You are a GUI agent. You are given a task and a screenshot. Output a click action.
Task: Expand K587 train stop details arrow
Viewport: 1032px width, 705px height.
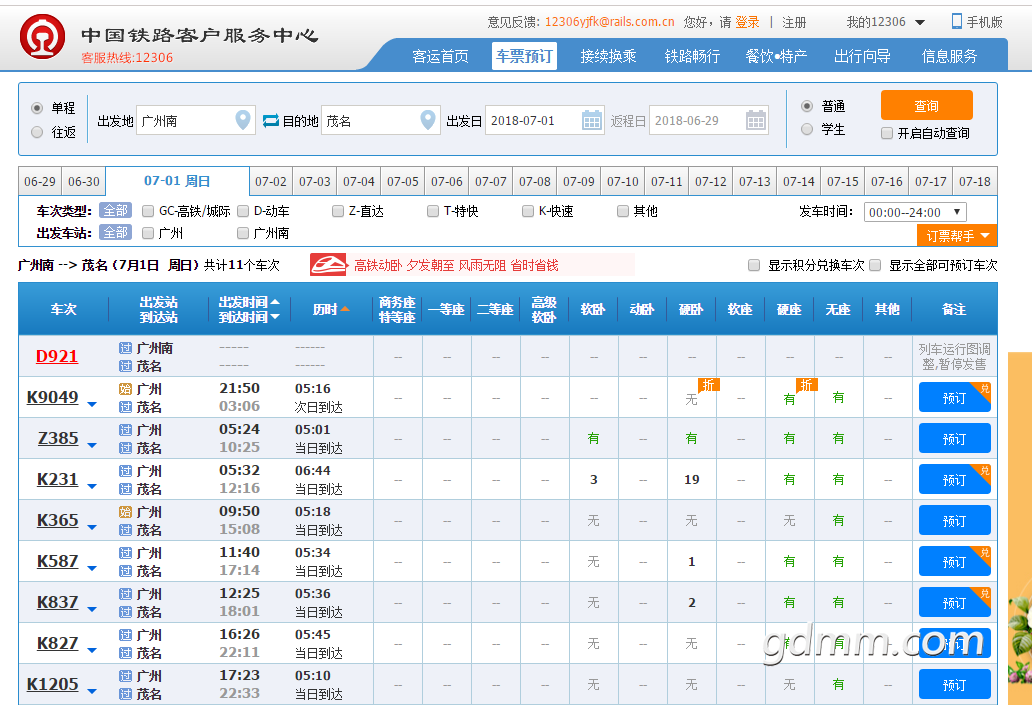pos(92,568)
